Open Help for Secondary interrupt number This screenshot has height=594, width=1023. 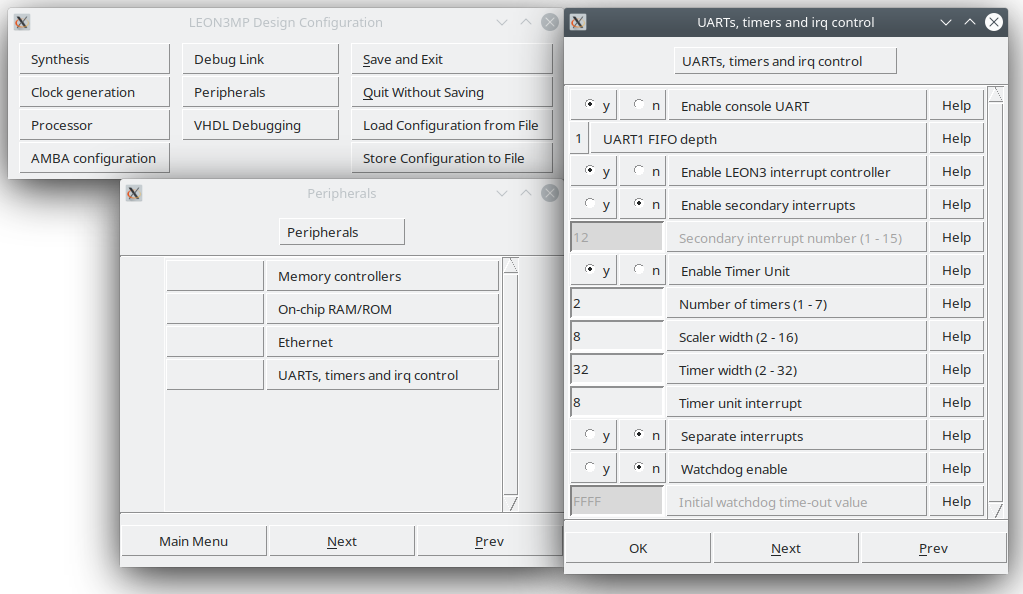(x=956, y=238)
